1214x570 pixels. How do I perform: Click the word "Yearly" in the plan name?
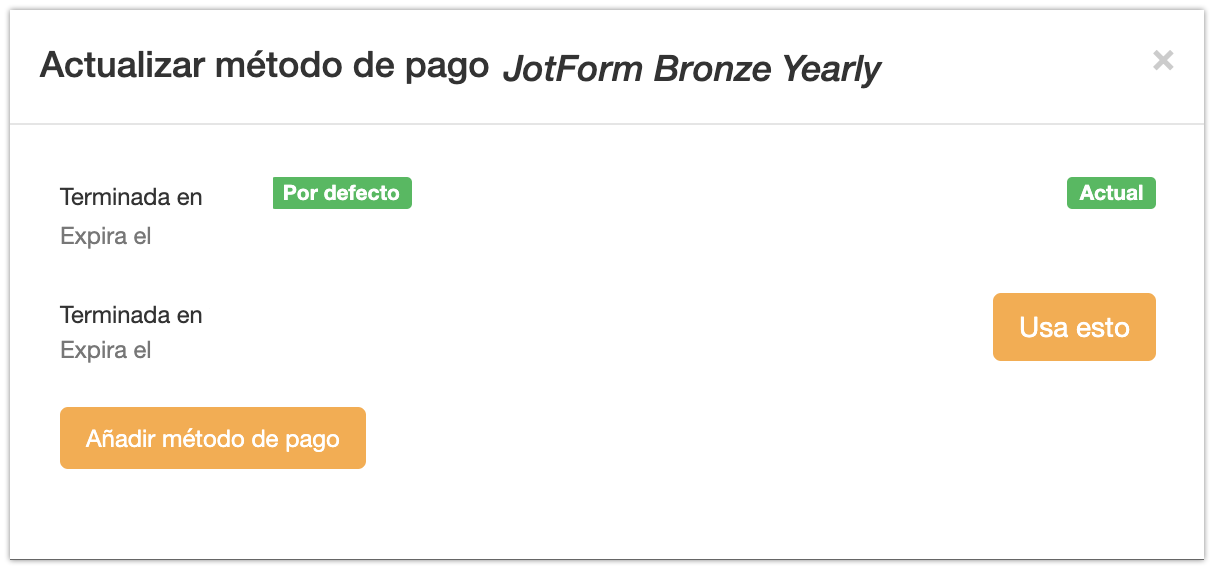[831, 69]
